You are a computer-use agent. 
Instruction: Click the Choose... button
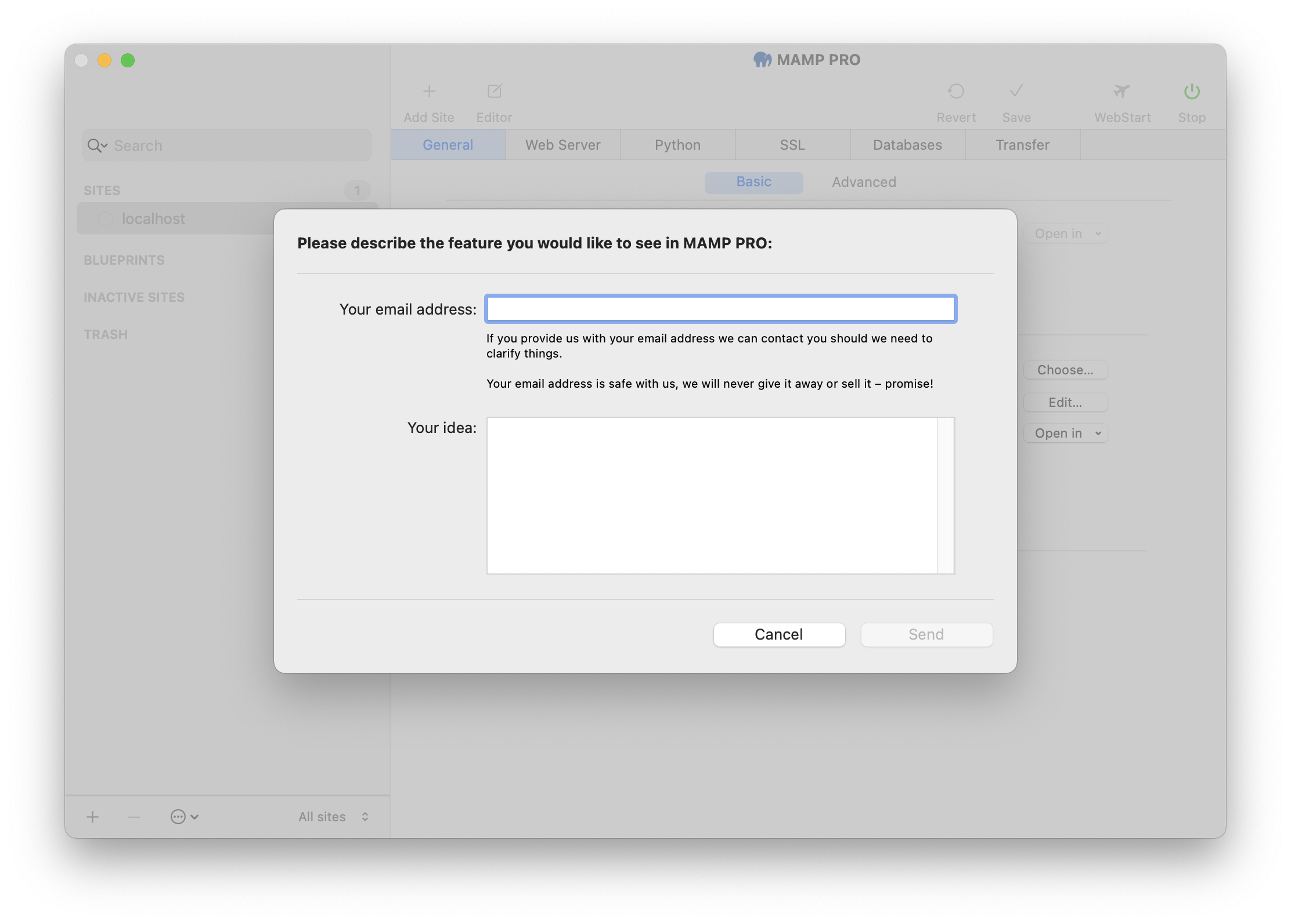point(1066,370)
